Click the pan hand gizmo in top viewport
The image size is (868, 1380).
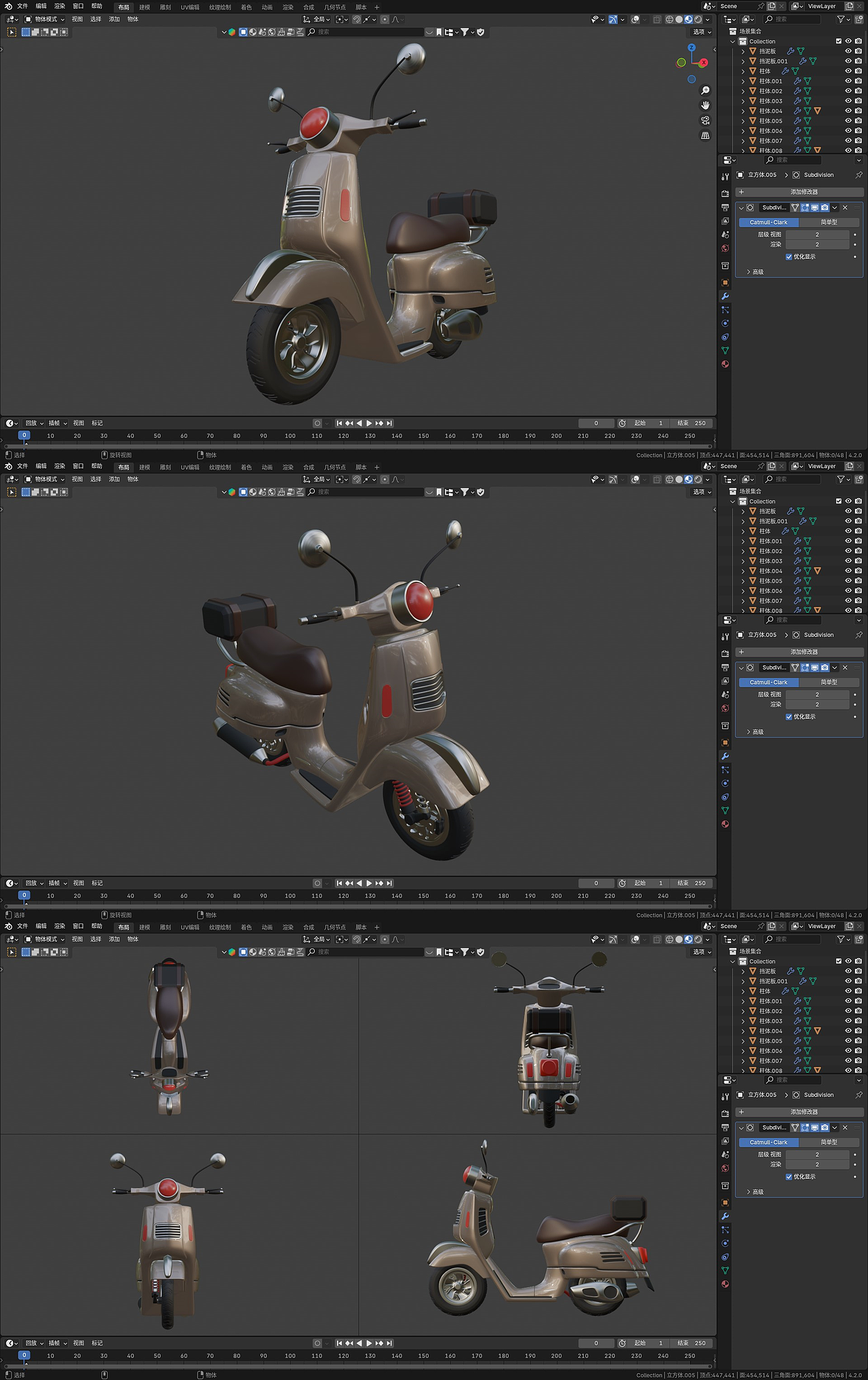705,105
